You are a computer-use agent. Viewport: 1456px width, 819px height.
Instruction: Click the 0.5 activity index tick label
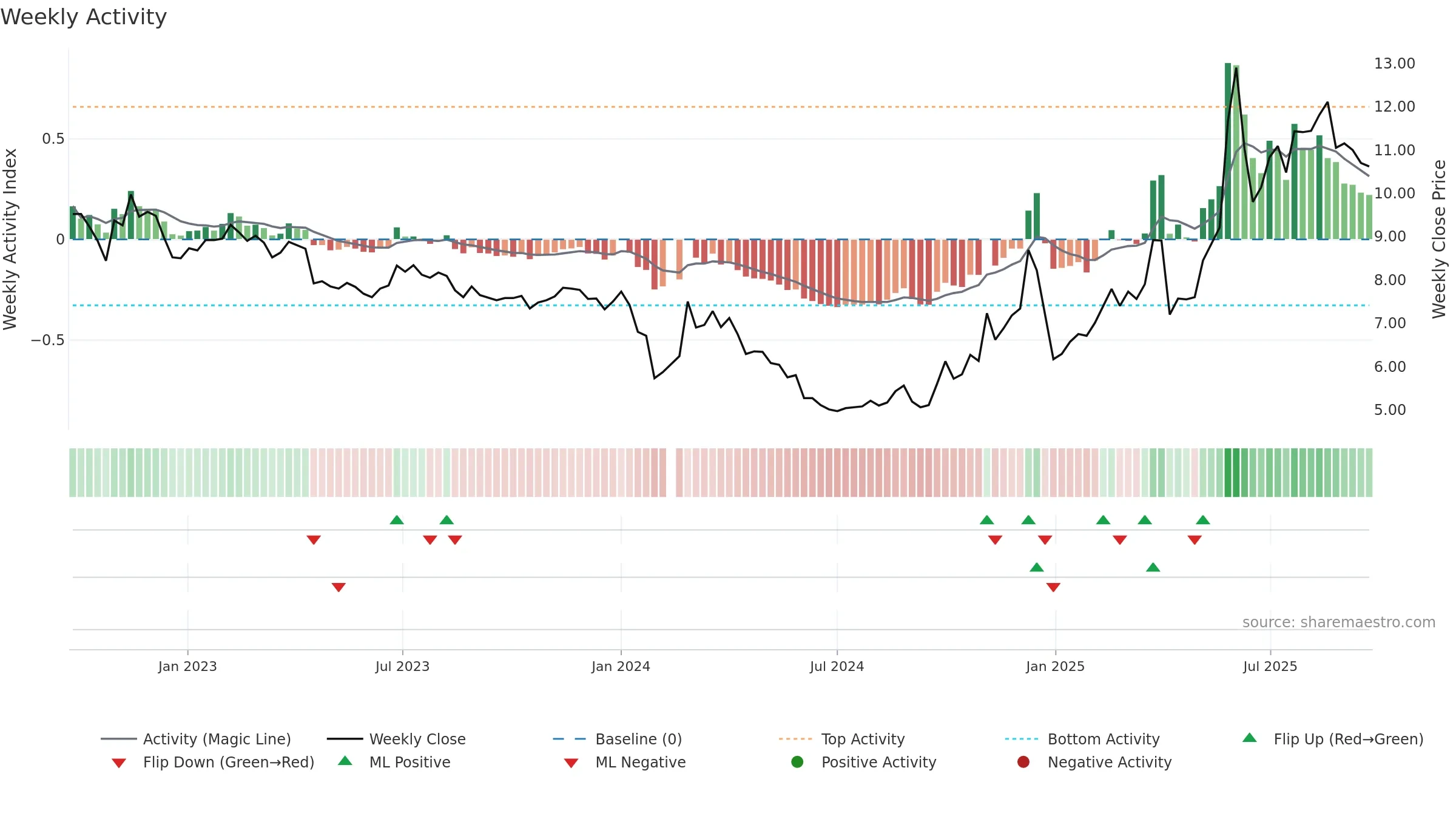coord(53,139)
